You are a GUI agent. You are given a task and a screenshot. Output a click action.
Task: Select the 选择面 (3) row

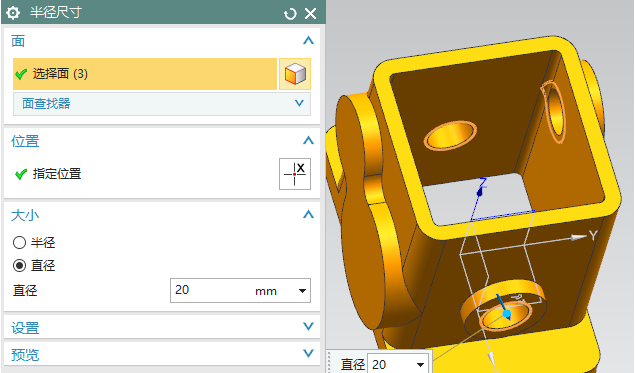coord(145,74)
